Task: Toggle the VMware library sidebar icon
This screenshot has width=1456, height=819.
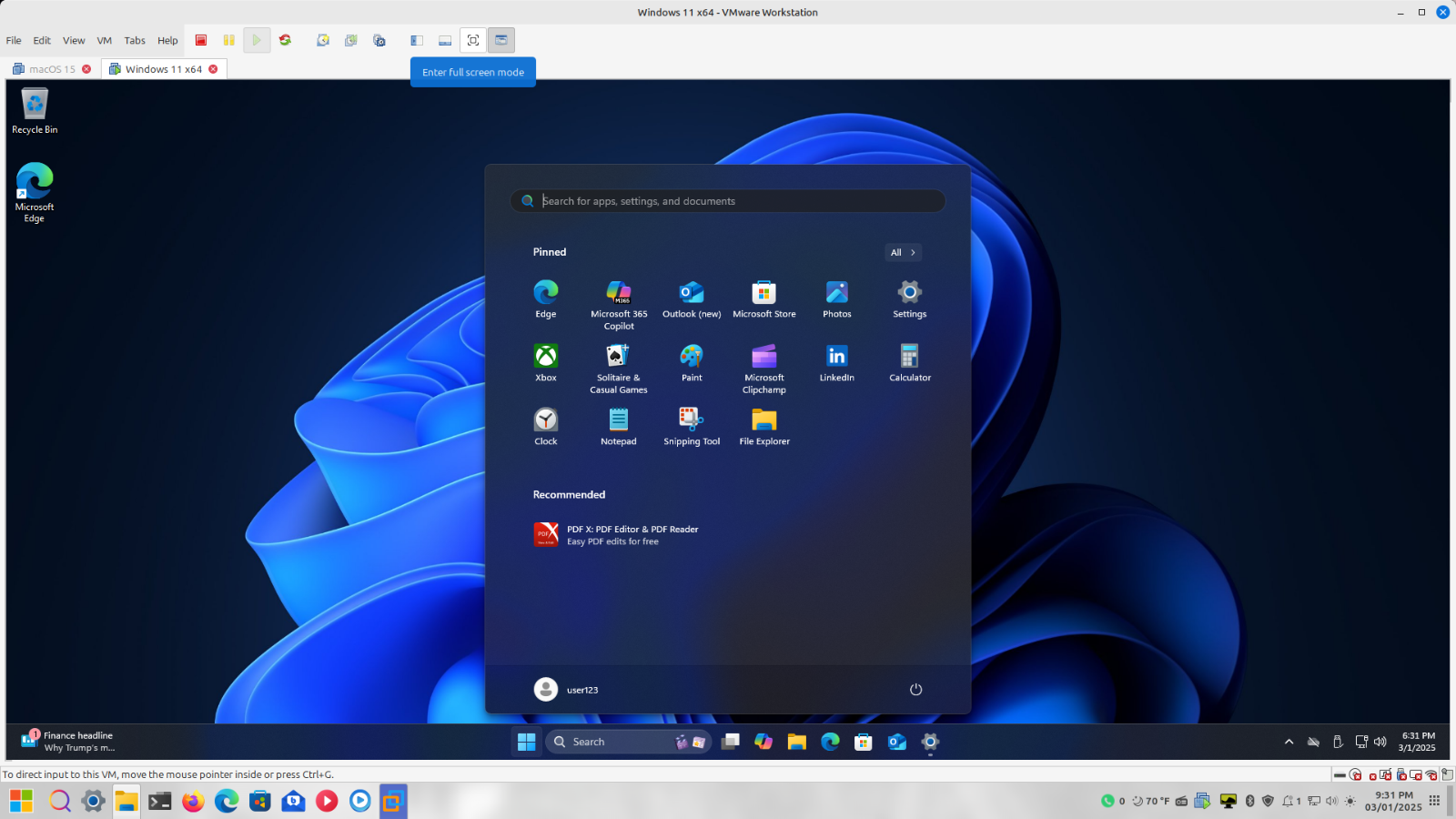Action: click(417, 40)
